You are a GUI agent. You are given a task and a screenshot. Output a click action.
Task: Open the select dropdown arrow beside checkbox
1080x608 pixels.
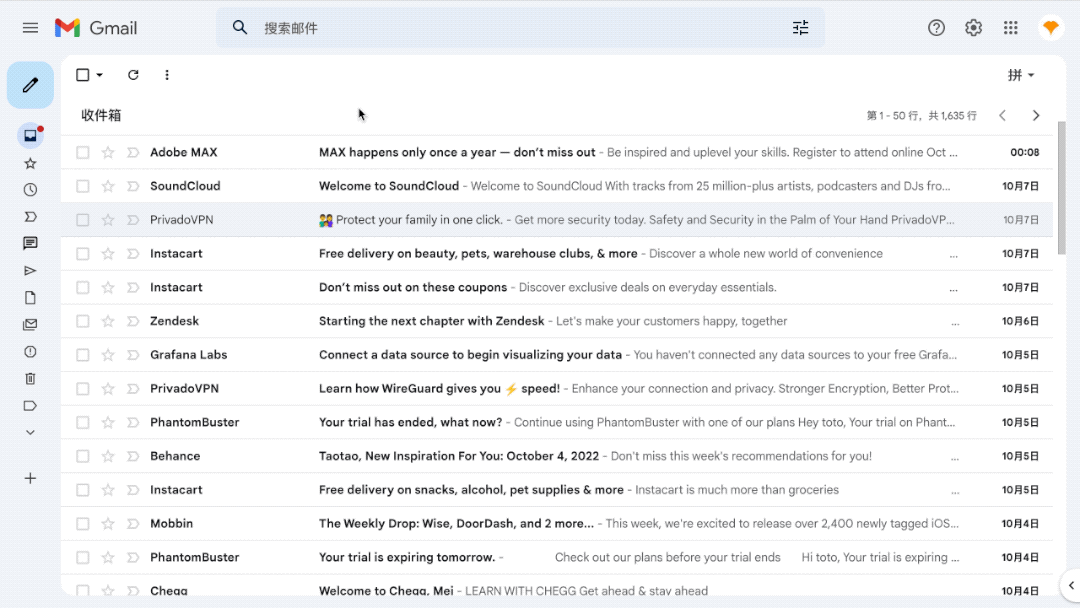coord(100,74)
